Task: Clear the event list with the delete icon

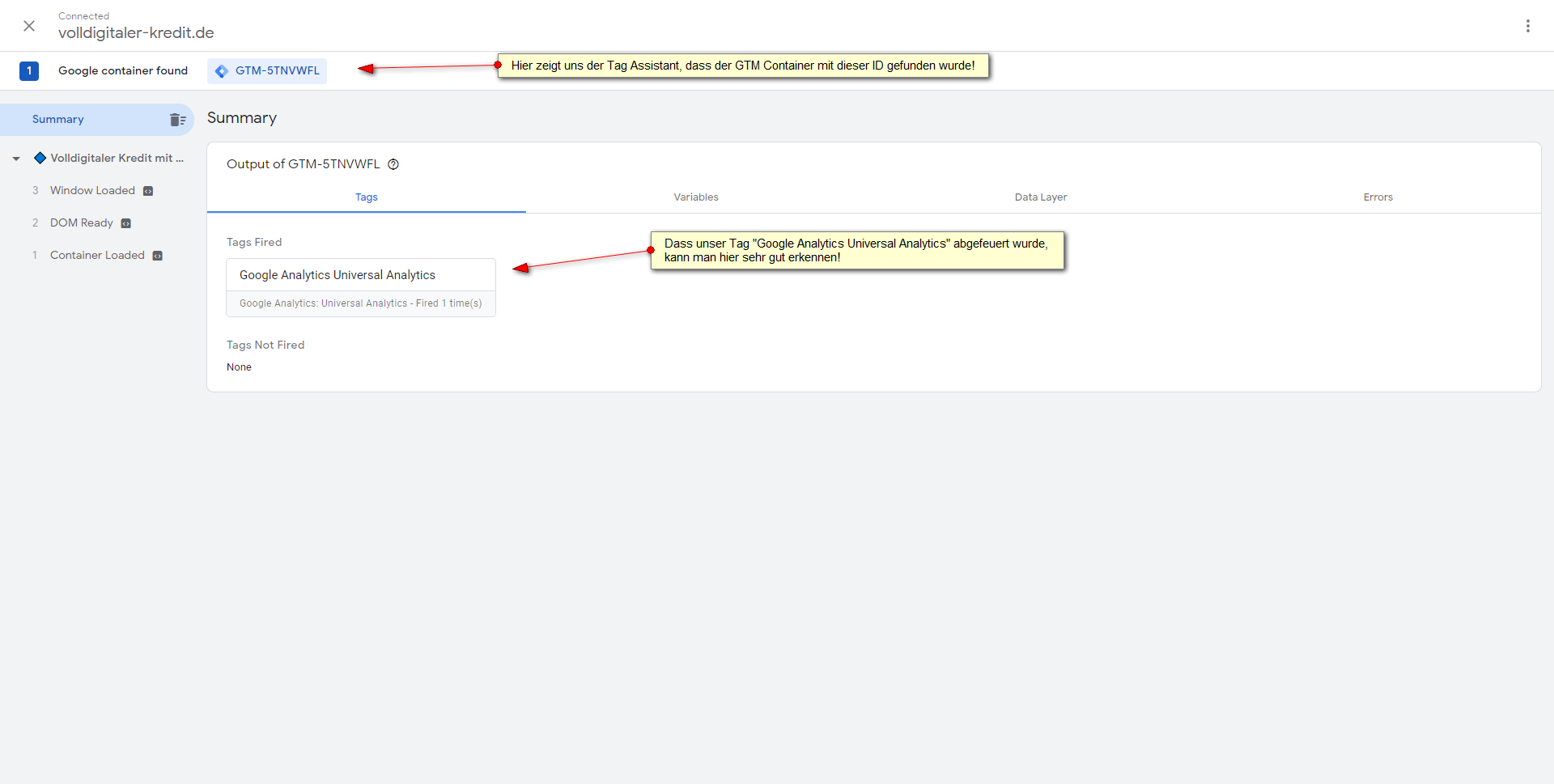Action: pos(178,120)
